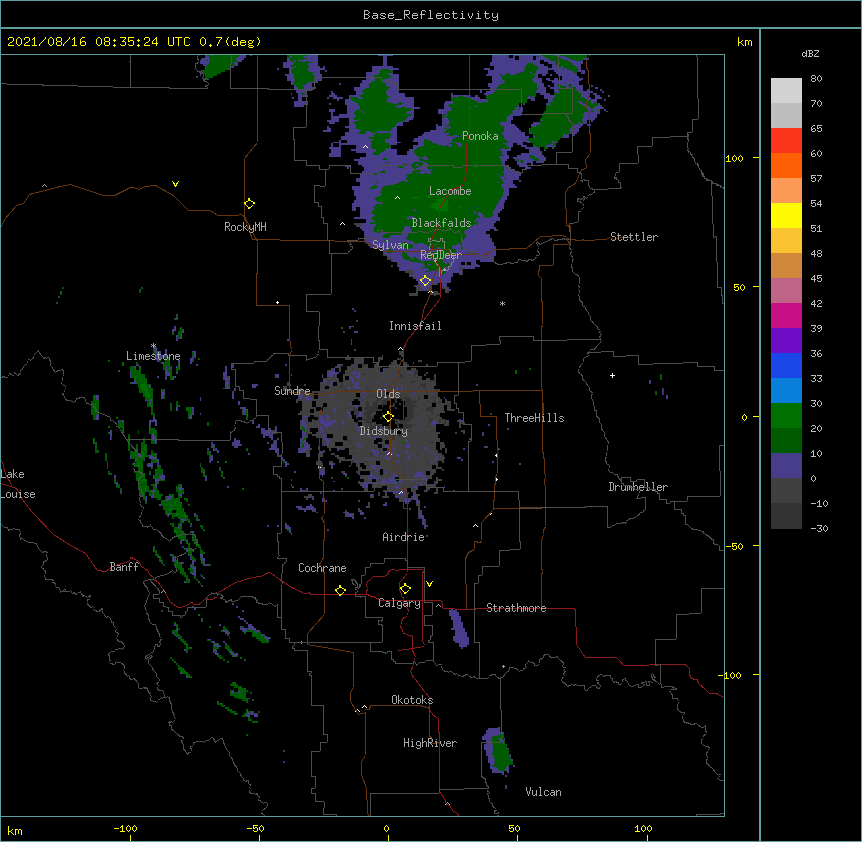The width and height of the screenshot is (862, 842).
Task: Click the Stettler label
Action: pos(634,237)
